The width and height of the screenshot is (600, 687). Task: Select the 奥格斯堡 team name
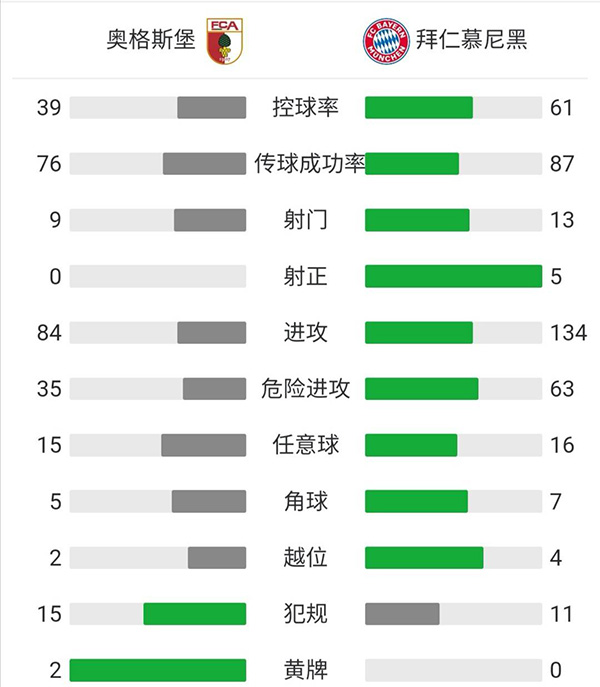point(150,41)
